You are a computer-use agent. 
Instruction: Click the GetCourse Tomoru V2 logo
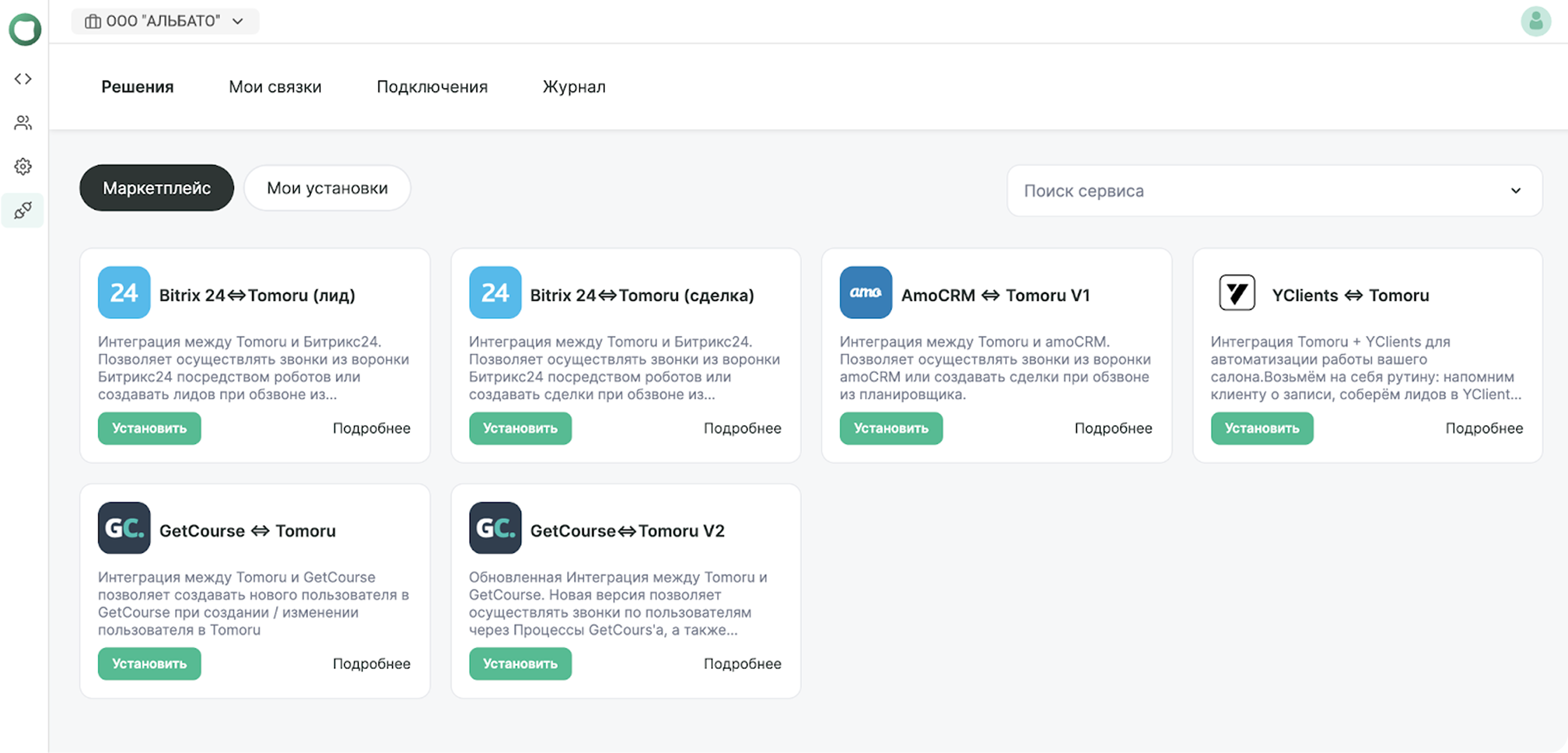click(495, 527)
